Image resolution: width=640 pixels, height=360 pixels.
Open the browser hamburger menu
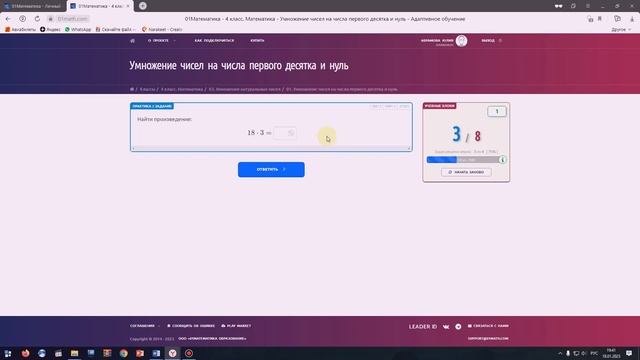[x=588, y=6]
